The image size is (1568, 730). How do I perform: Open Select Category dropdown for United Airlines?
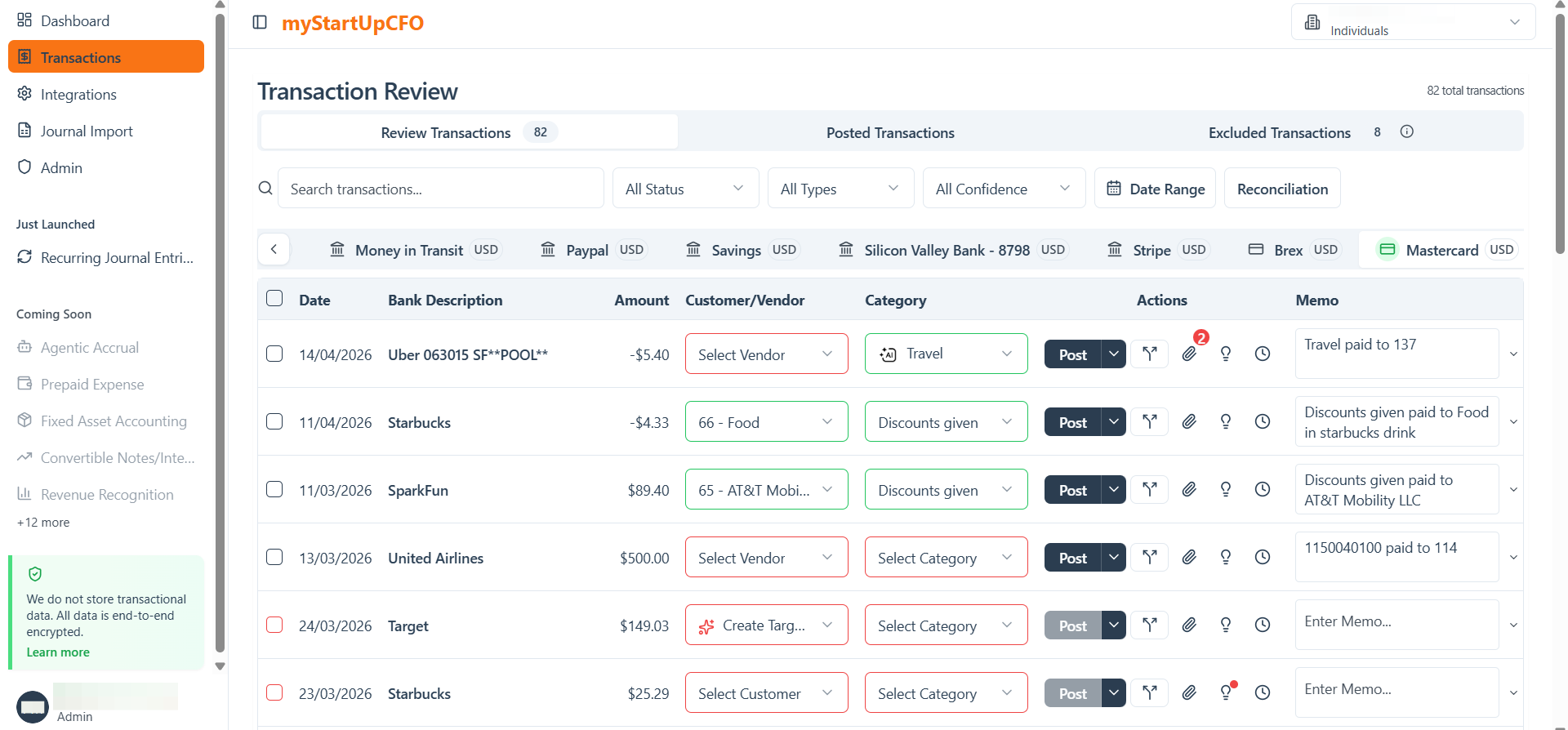coord(946,558)
